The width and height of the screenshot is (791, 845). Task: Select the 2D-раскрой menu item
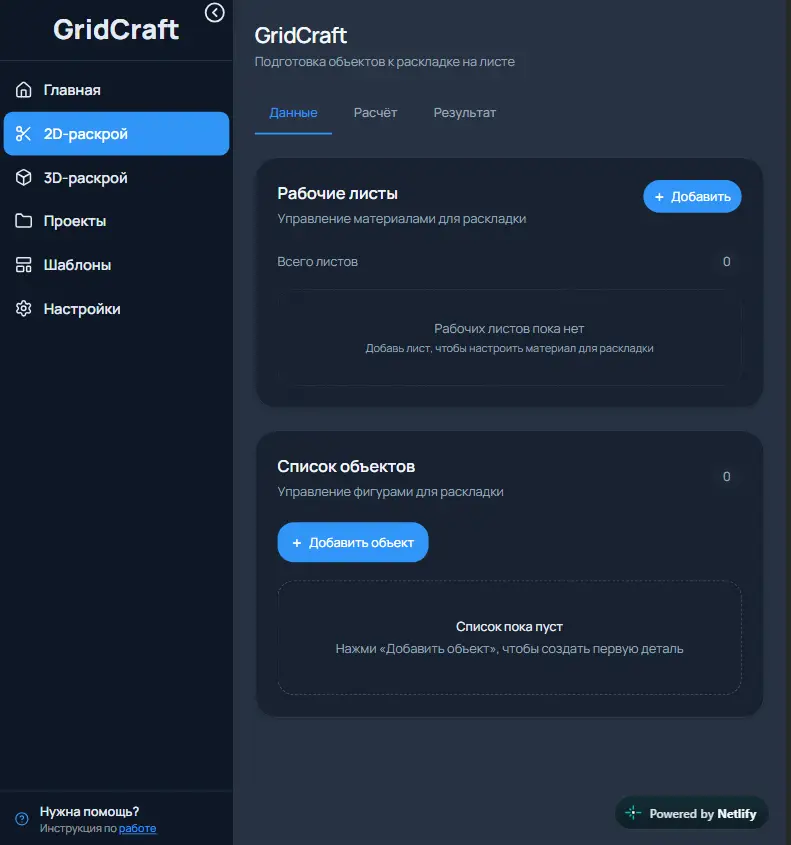(x=116, y=134)
